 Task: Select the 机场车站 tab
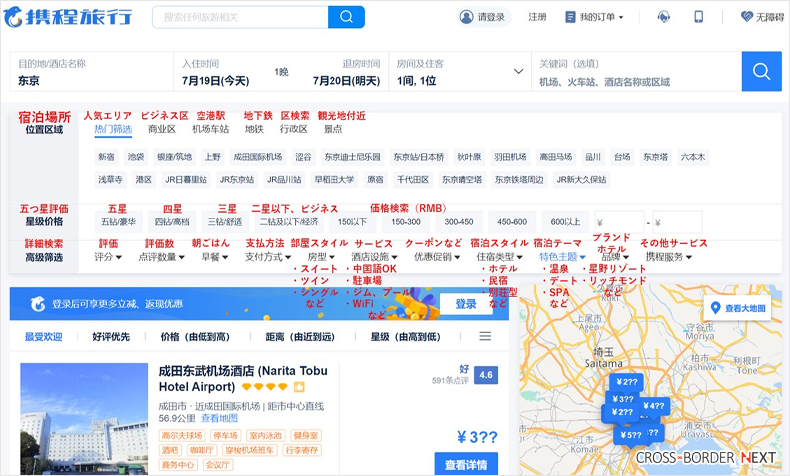(210, 129)
